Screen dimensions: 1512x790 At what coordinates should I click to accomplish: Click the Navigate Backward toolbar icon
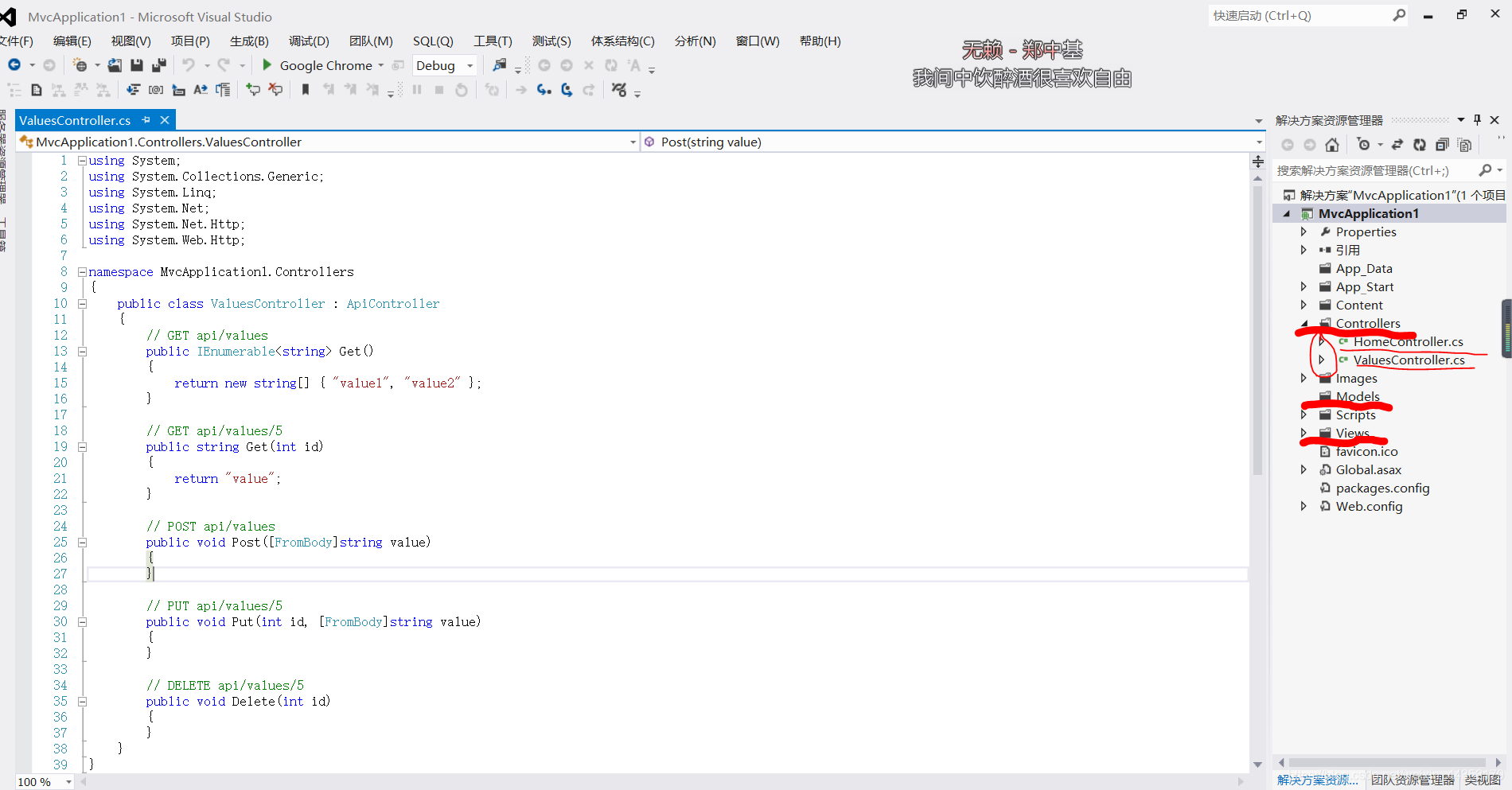(14, 65)
